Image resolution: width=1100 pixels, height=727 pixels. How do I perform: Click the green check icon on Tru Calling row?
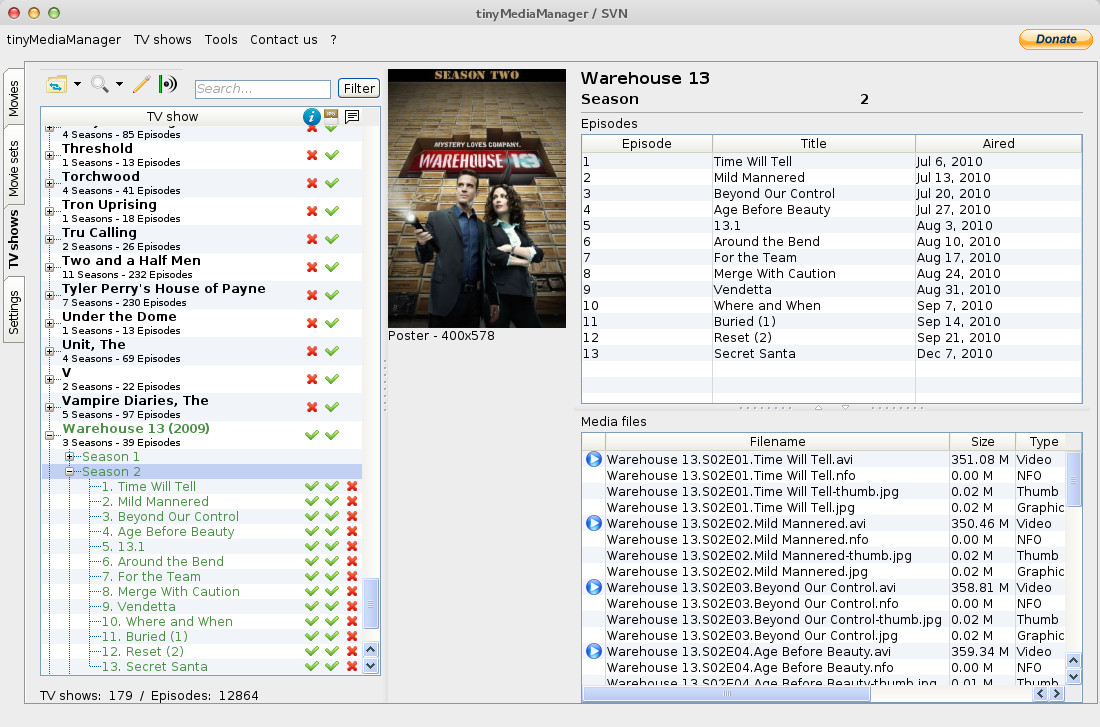pyautogui.click(x=333, y=239)
